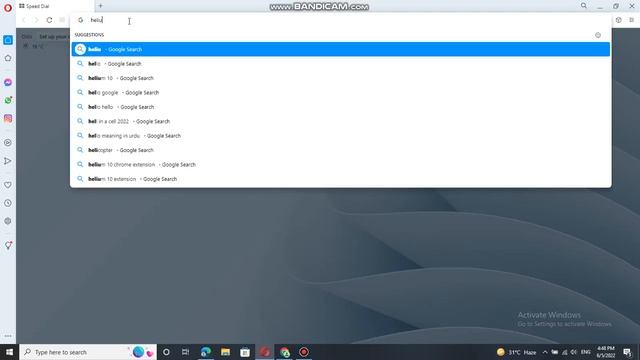
Task: Open File Explorer from the taskbar
Action: point(225,352)
